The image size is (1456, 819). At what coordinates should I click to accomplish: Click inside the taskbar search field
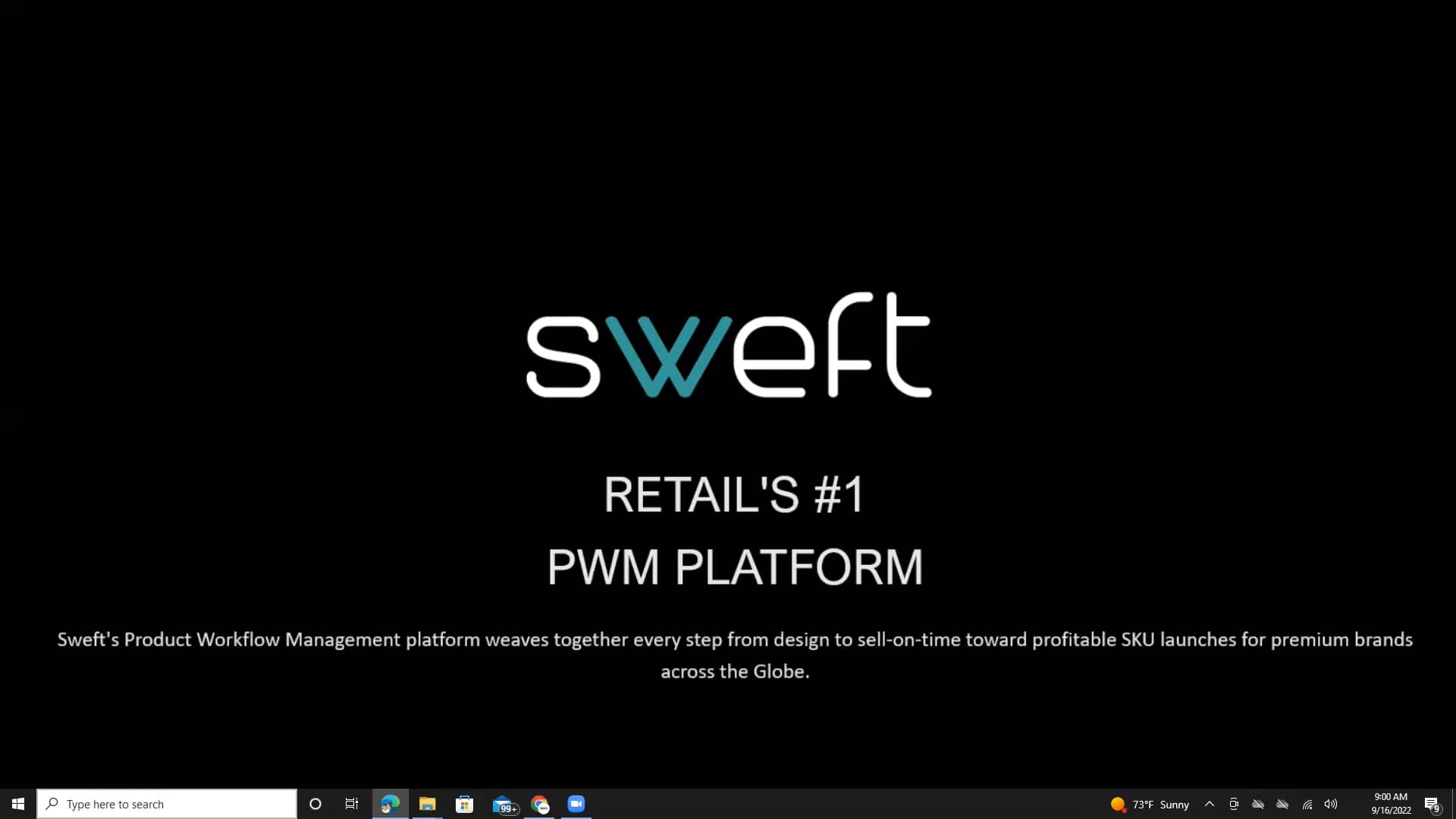(x=167, y=804)
